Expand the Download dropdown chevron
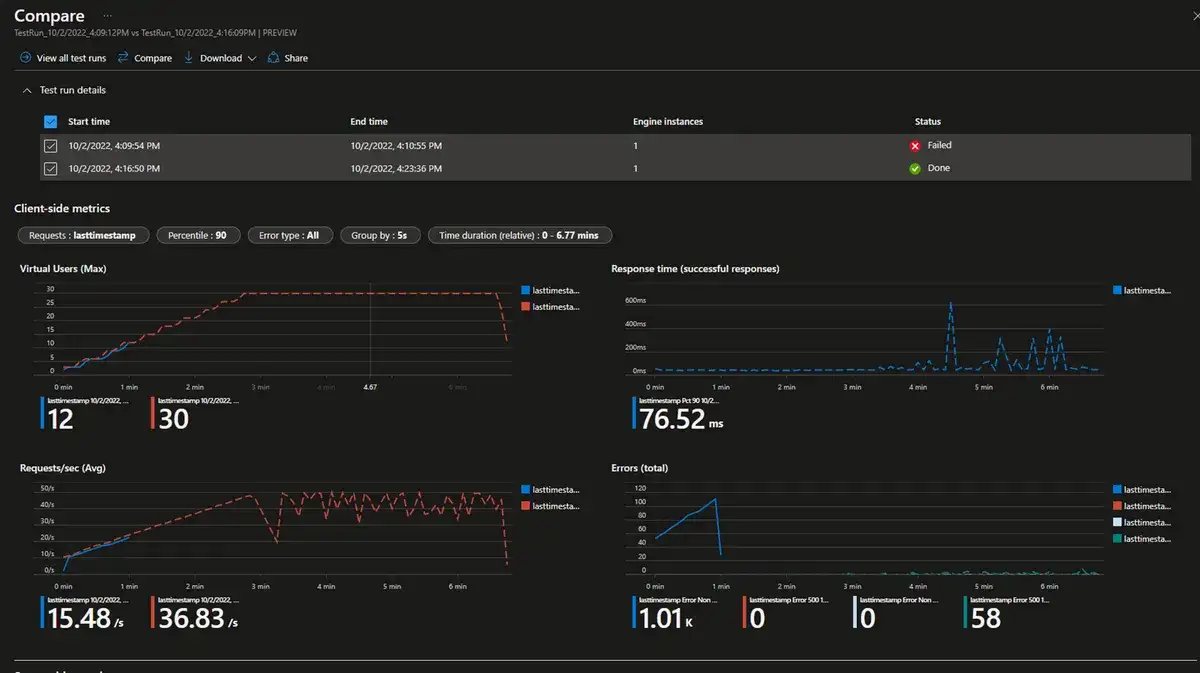 pyautogui.click(x=251, y=57)
